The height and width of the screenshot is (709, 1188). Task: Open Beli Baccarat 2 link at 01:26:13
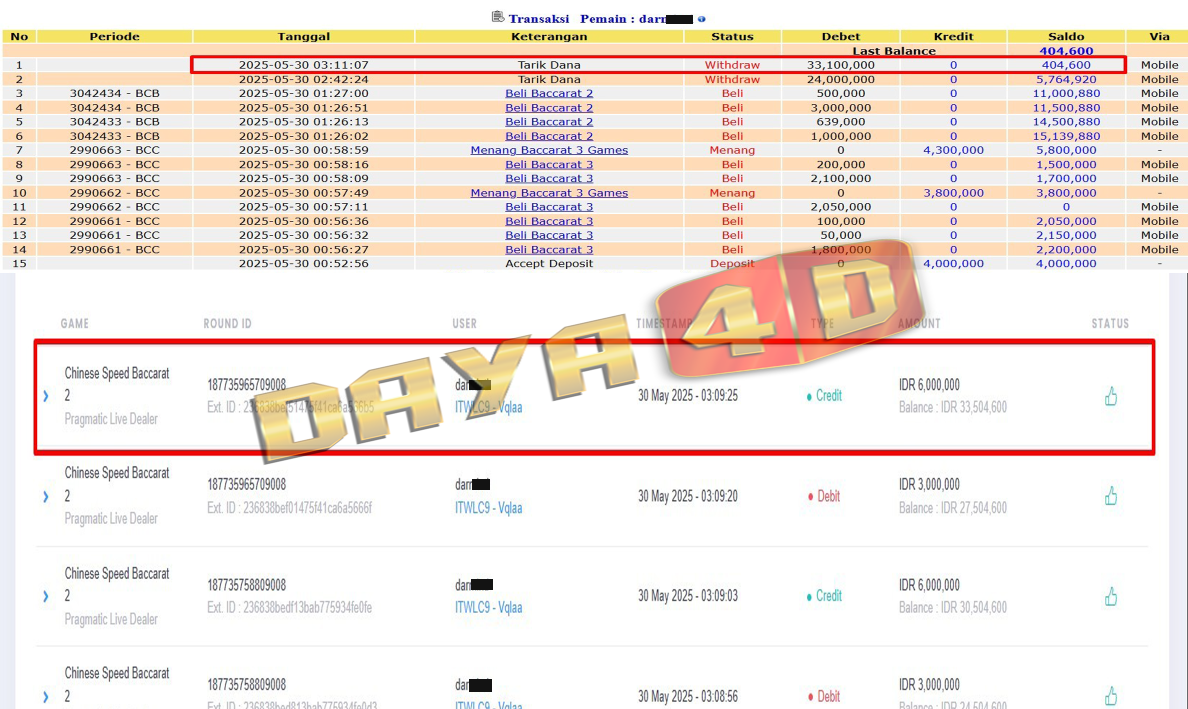click(x=549, y=121)
